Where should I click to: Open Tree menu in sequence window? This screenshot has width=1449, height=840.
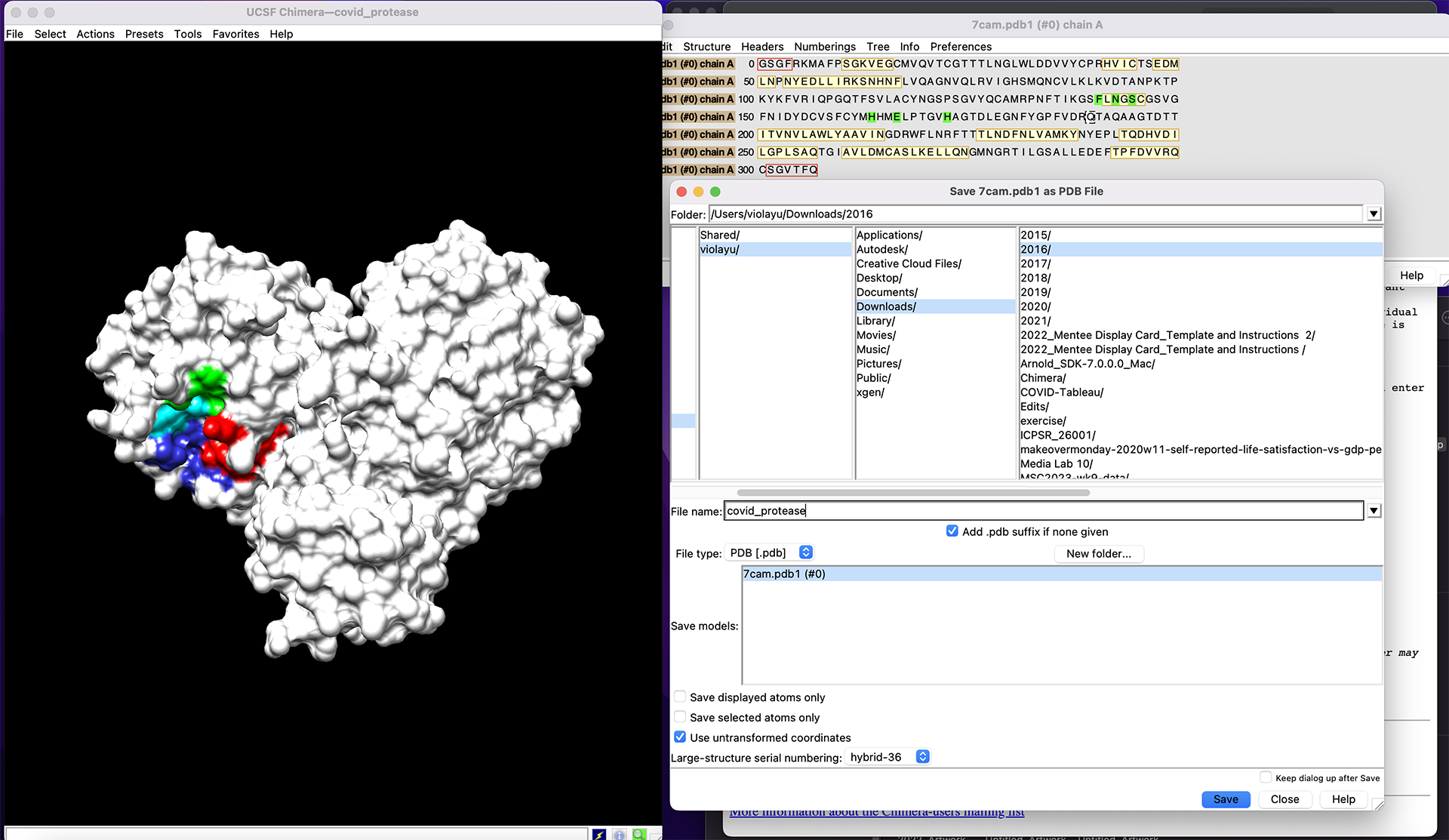tap(878, 47)
